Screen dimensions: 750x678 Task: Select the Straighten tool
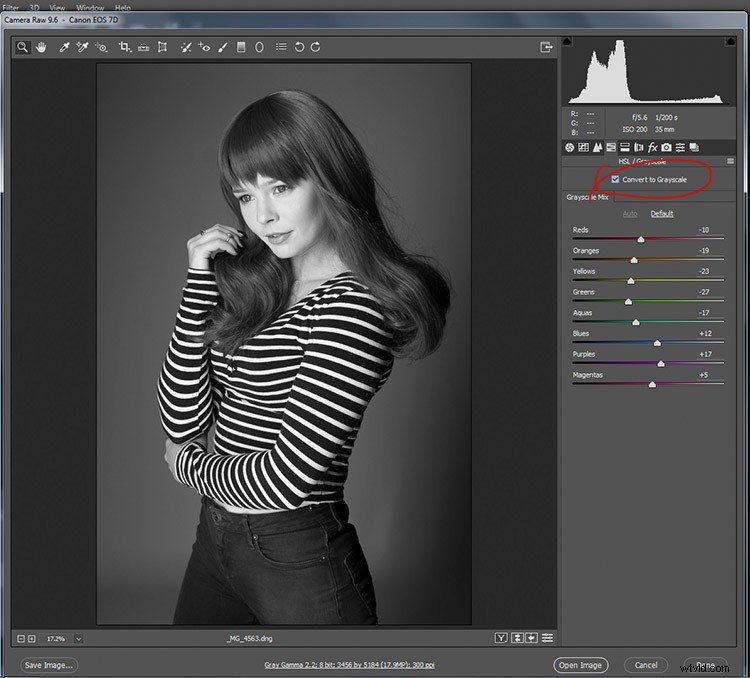(x=143, y=47)
